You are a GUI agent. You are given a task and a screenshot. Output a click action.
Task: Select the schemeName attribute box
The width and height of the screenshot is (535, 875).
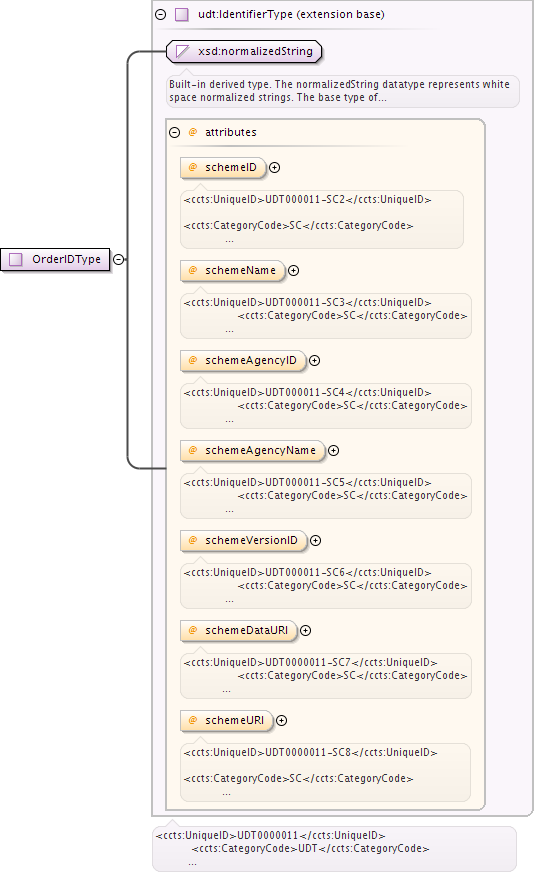click(233, 271)
